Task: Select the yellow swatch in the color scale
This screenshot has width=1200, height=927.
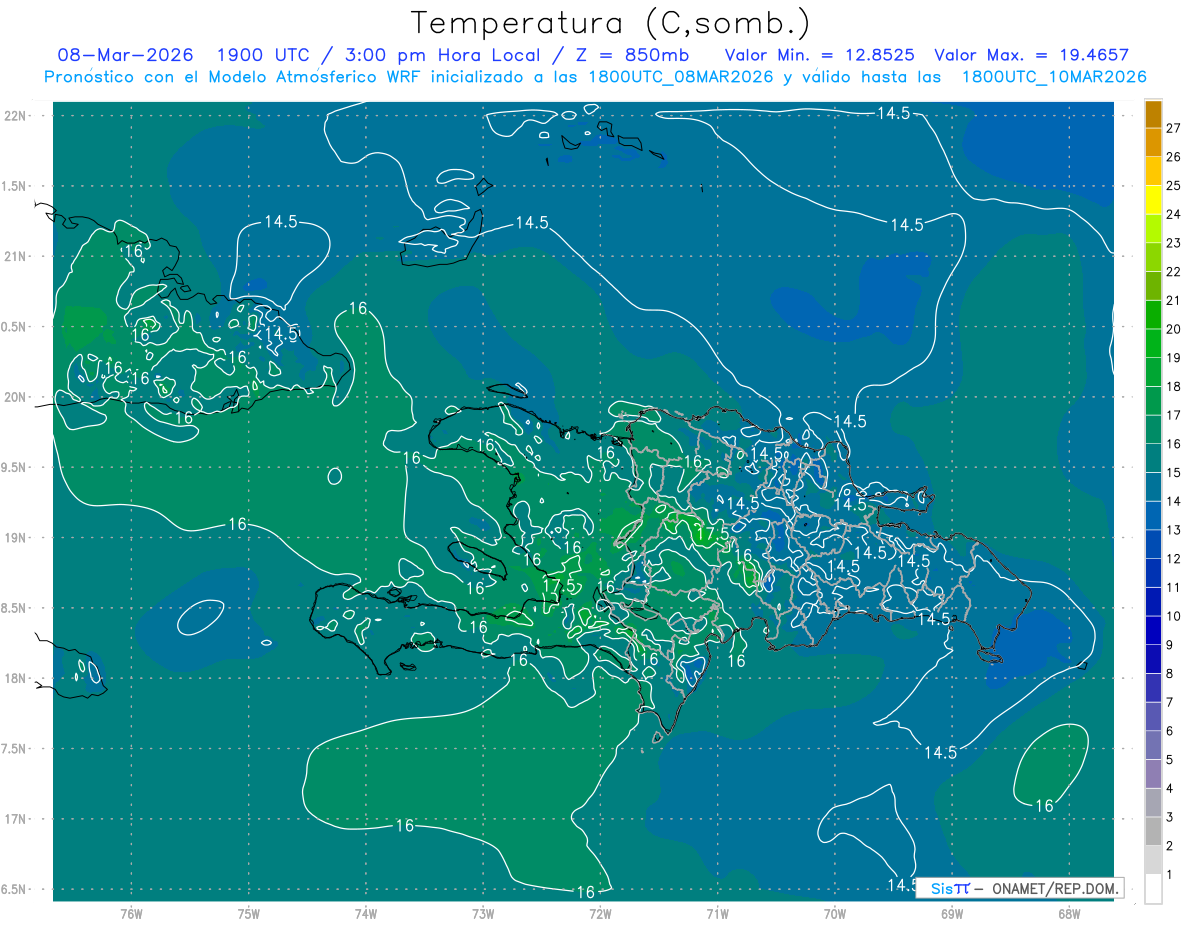Action: (x=1153, y=200)
